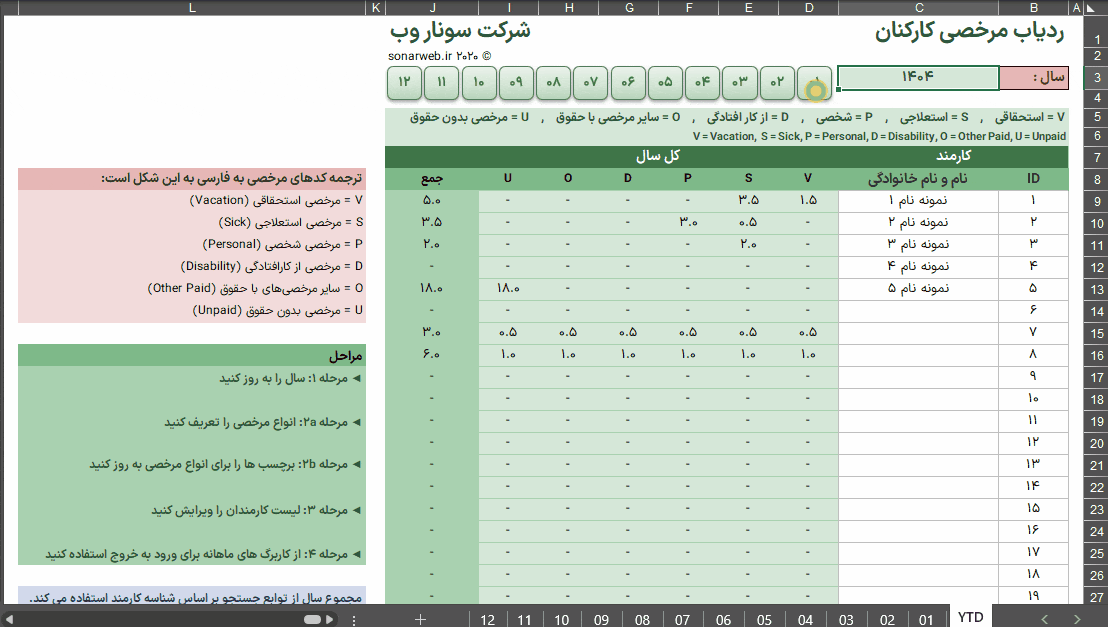The width and height of the screenshot is (1108, 627).
Task: Select the U value ۱۸.۰ for employee ۵
Action: point(508,288)
